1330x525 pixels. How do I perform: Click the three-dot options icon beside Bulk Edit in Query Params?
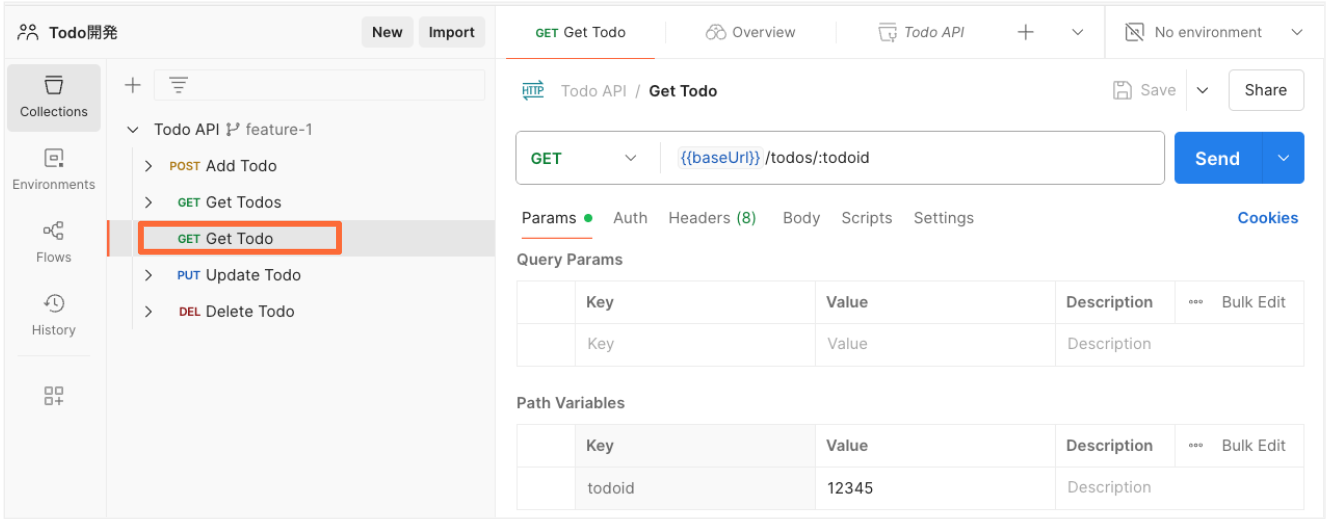click(1196, 303)
